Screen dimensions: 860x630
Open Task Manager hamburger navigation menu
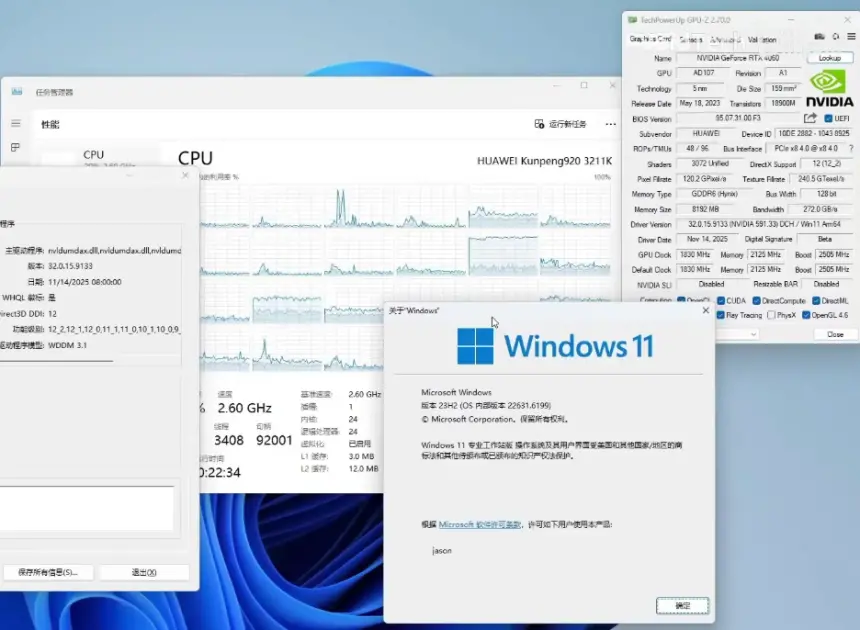pos(16,123)
